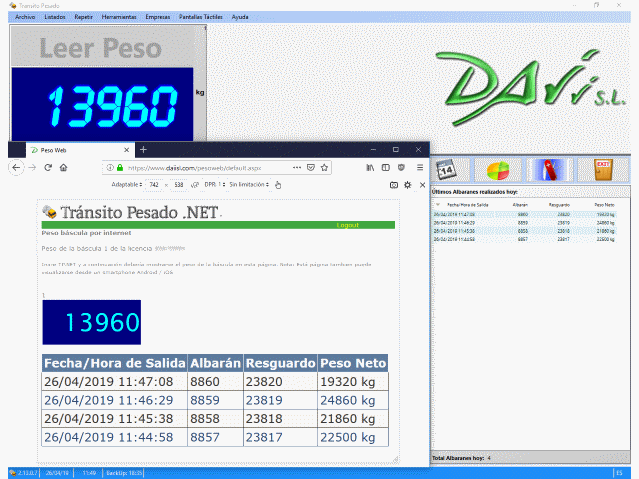This screenshot has height=479, width=639.
Task: Open the browser hamburger menu
Action: point(420,168)
